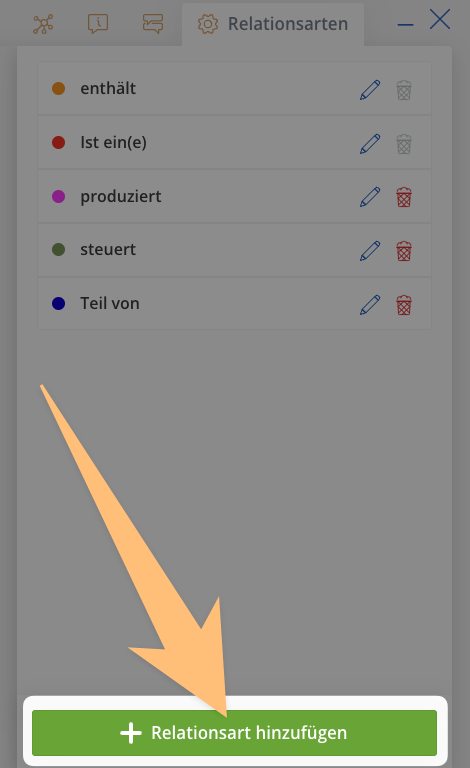Click the gear icon beside Relationsarten
Image resolution: width=470 pixels, height=768 pixels.
(208, 24)
